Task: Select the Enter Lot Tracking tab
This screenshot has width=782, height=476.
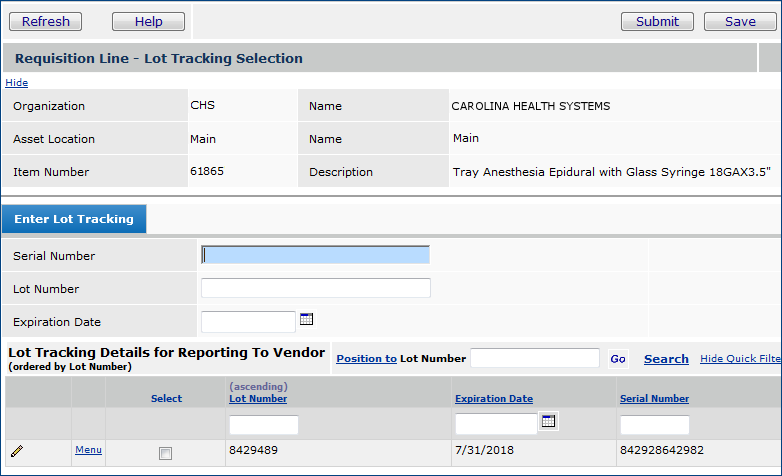Action: click(74, 219)
